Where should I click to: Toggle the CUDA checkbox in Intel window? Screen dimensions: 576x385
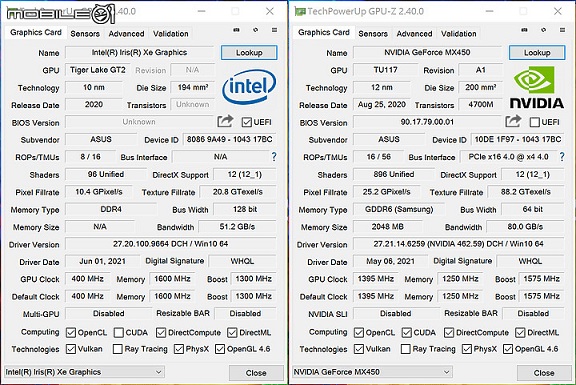(x=118, y=333)
